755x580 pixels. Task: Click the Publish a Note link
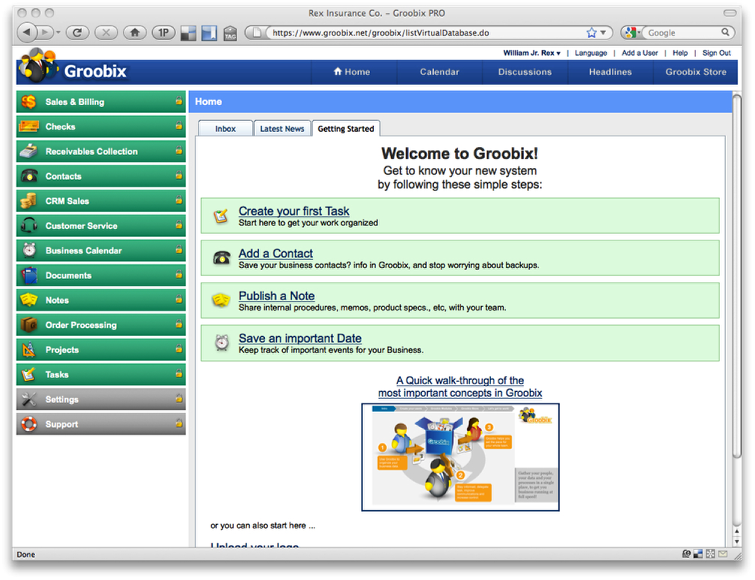click(x=276, y=296)
